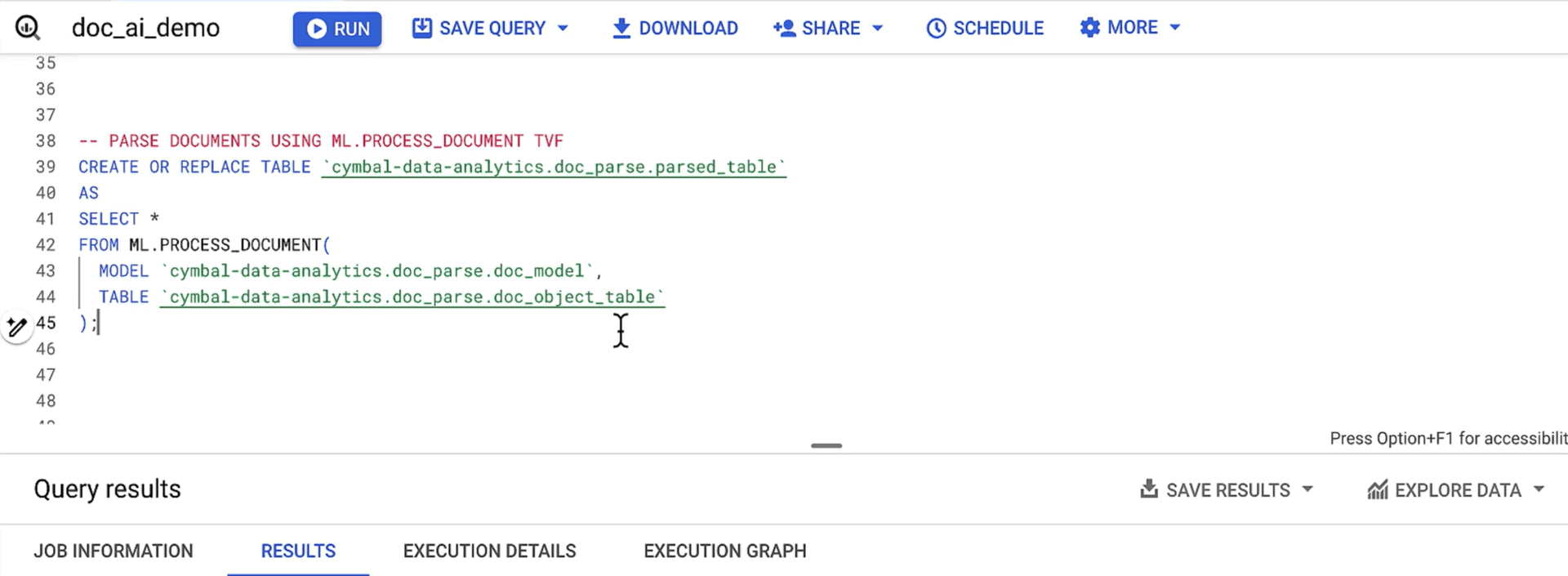Screen dimensions: 1568x576
Task: Click the AI assist pen icon at line 45
Action: [17, 327]
